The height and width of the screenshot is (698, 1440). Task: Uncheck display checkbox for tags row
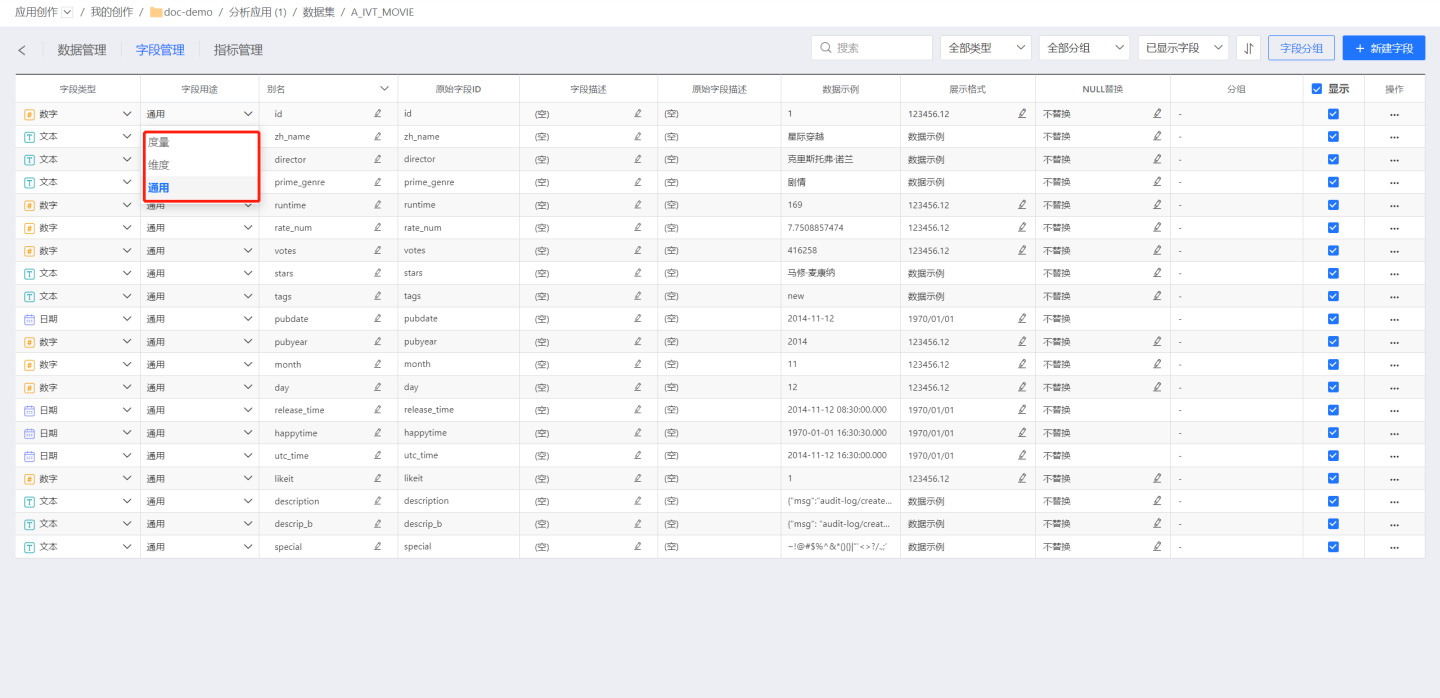[x=1333, y=296]
